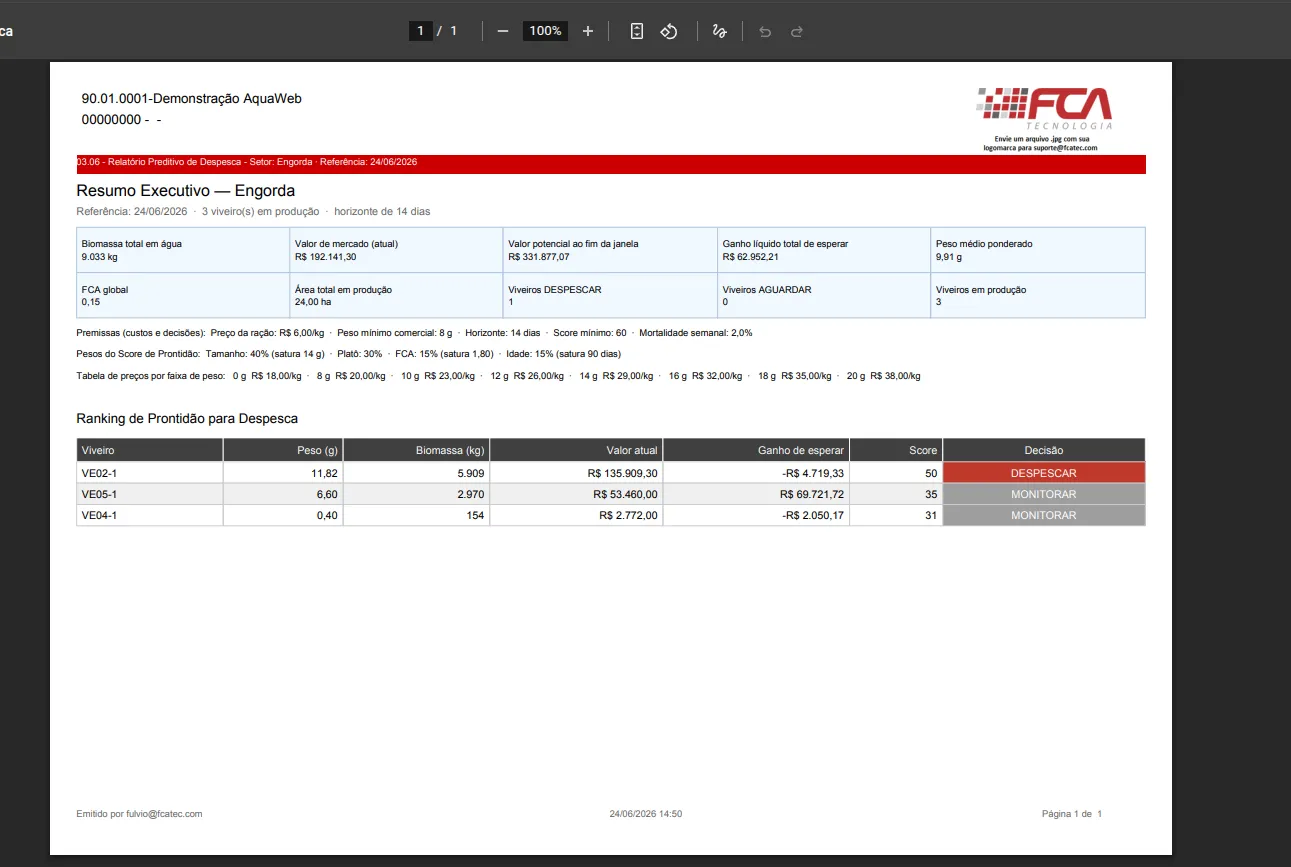Viewport: 1291px width, 867px height.
Task: Click the Peso médio ponderado card
Action: click(x=1038, y=250)
